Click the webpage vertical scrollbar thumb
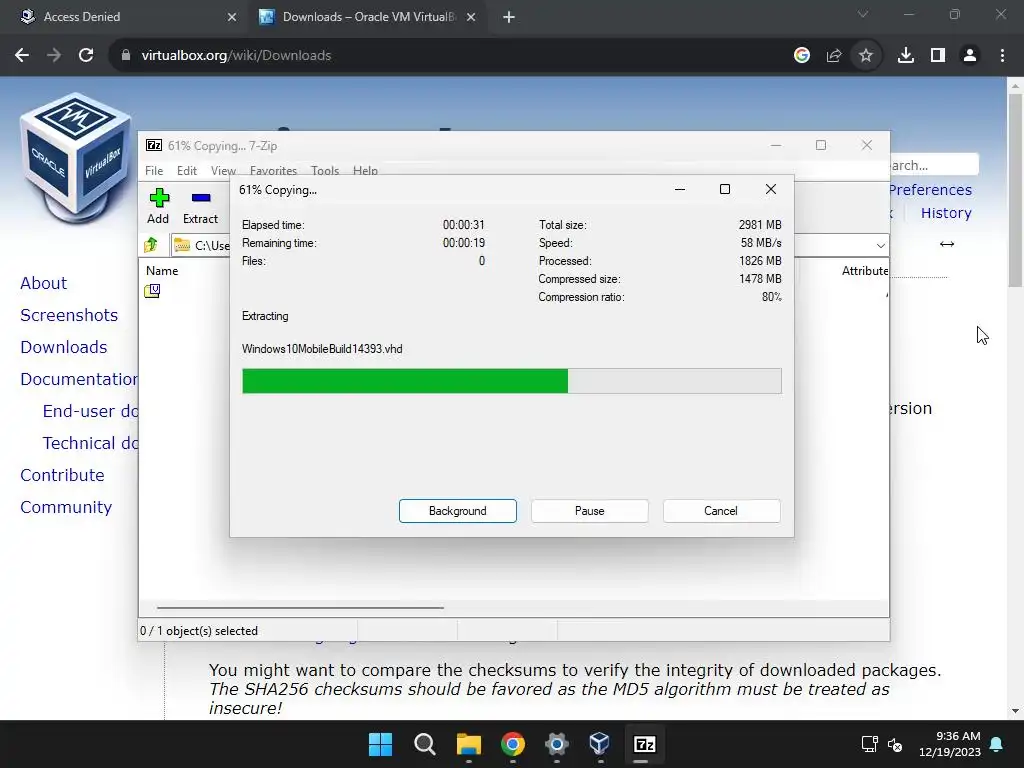The height and width of the screenshot is (768, 1024). (x=1015, y=189)
